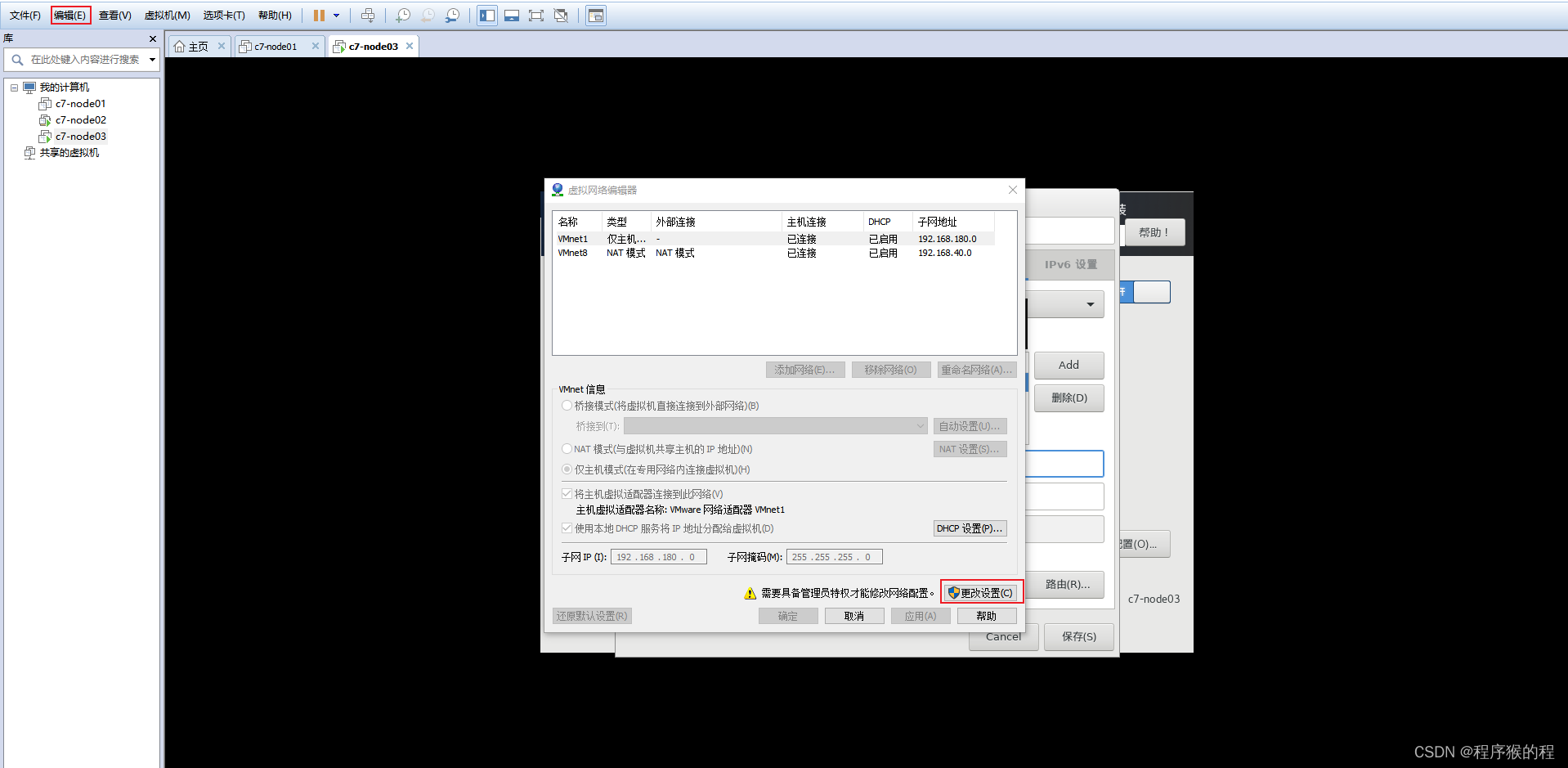Select the VMnet8 NAT network row
The width and height of the screenshot is (1568, 768).
click(774, 253)
